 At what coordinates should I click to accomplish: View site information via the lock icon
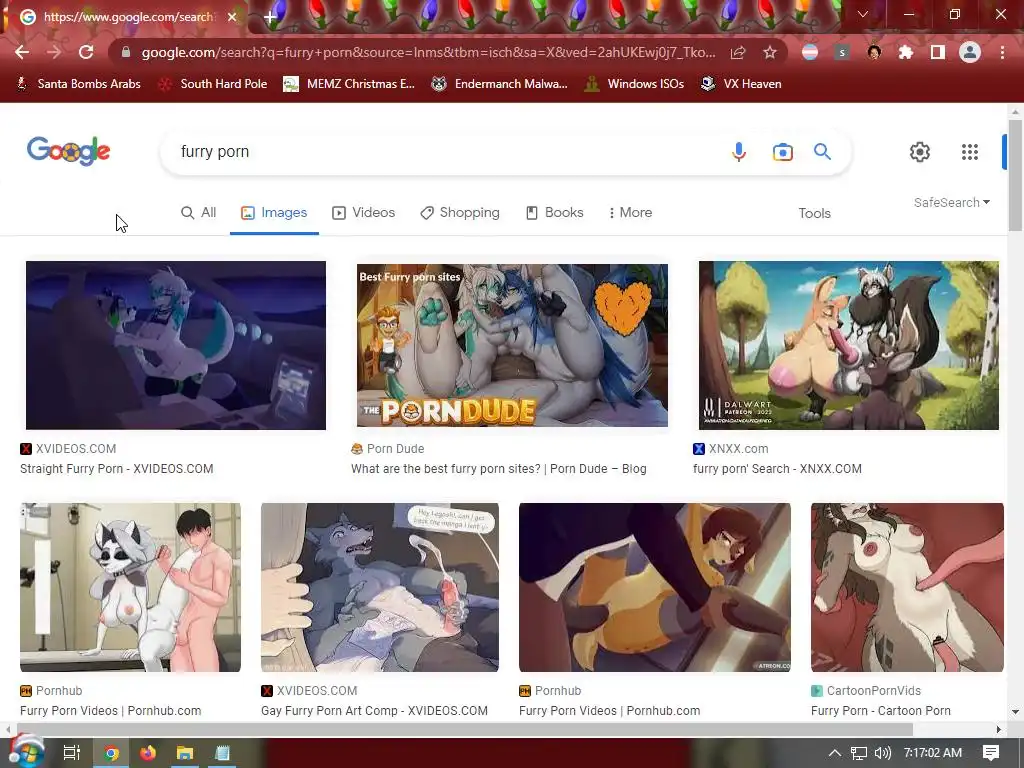(x=126, y=52)
